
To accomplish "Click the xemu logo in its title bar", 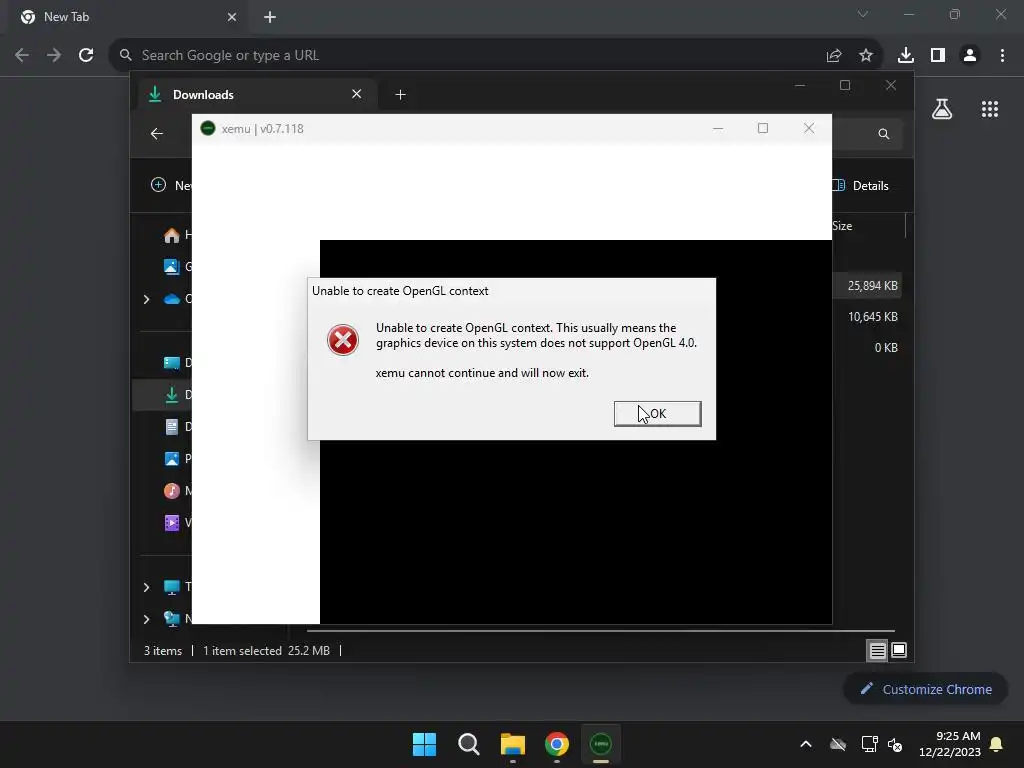I will pos(208,129).
